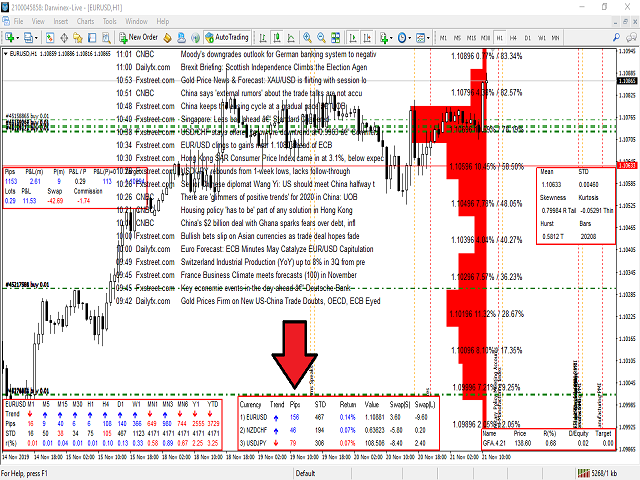Open the Templates icon
Viewport: 640px width, 480px height.
point(420,38)
